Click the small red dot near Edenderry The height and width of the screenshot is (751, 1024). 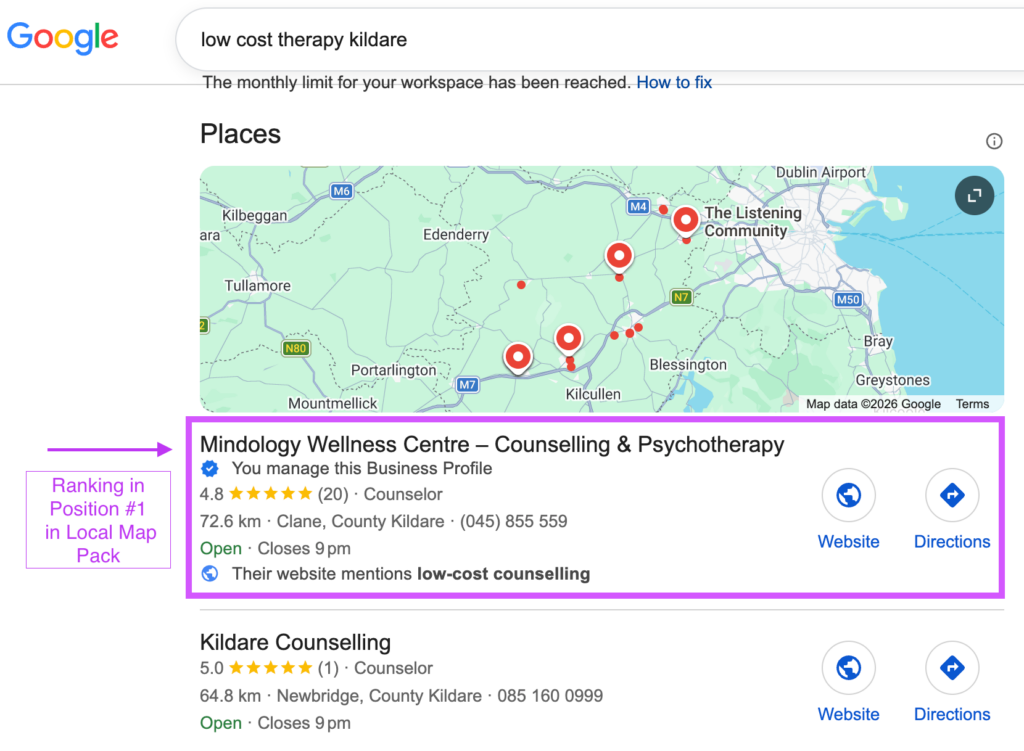click(x=521, y=285)
